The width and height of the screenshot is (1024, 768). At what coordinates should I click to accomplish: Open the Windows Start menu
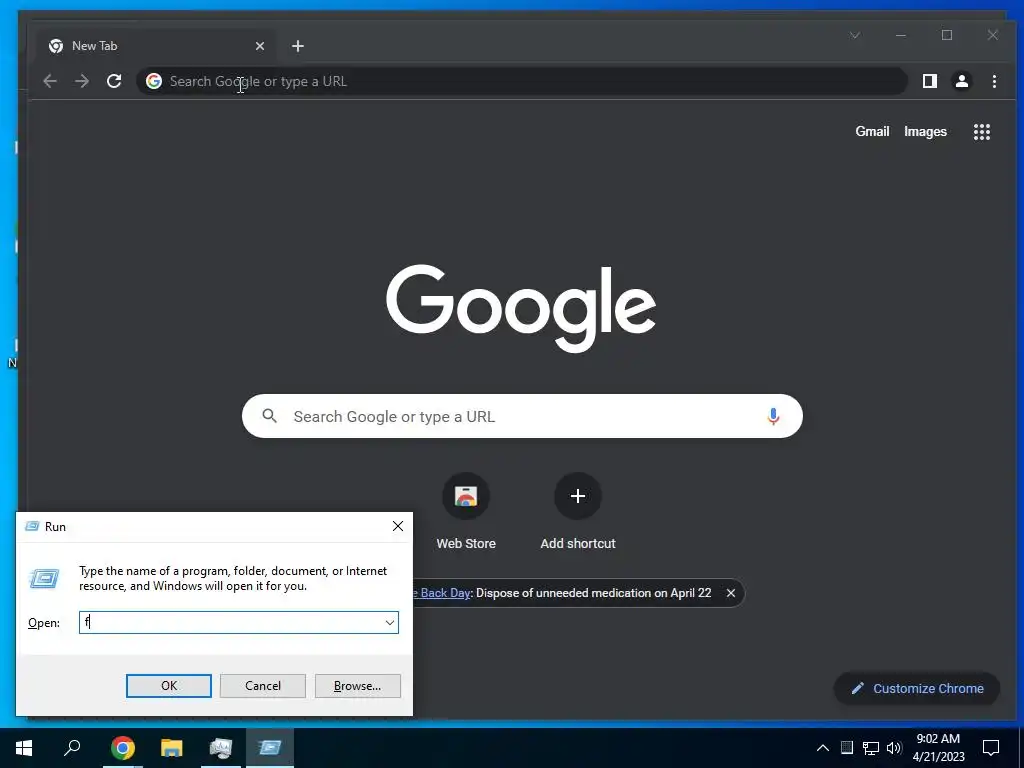point(24,748)
